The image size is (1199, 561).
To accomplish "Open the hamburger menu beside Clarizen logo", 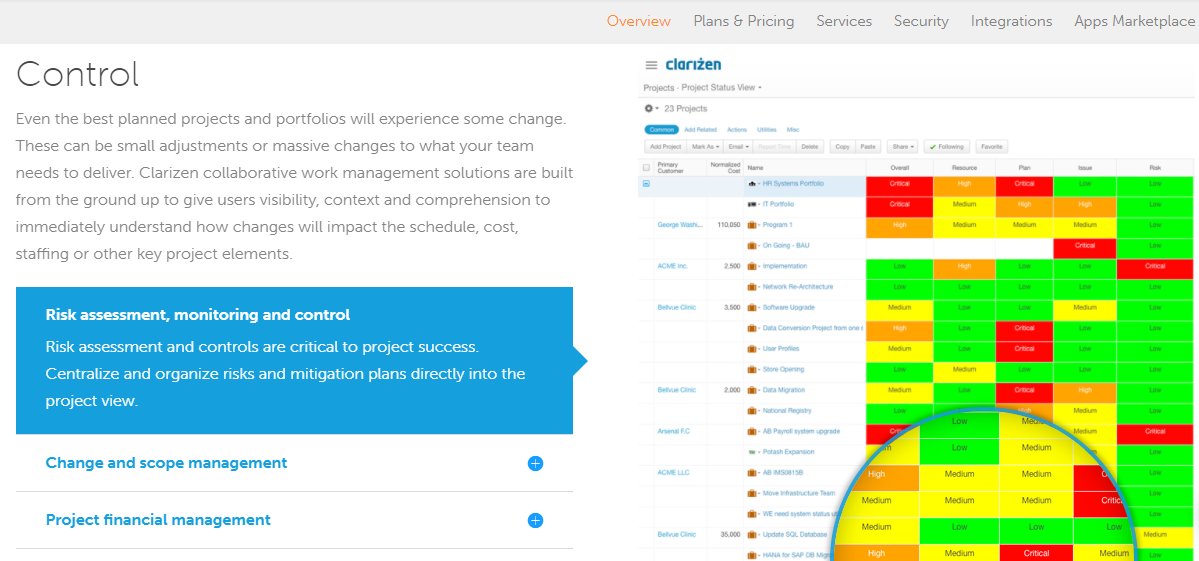I will [651, 65].
